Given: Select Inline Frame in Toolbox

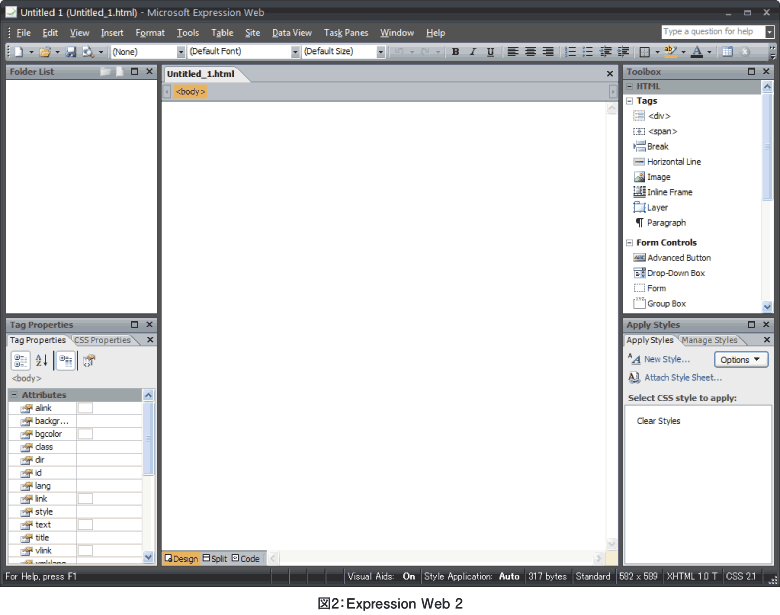Looking at the screenshot, I should tap(663, 192).
